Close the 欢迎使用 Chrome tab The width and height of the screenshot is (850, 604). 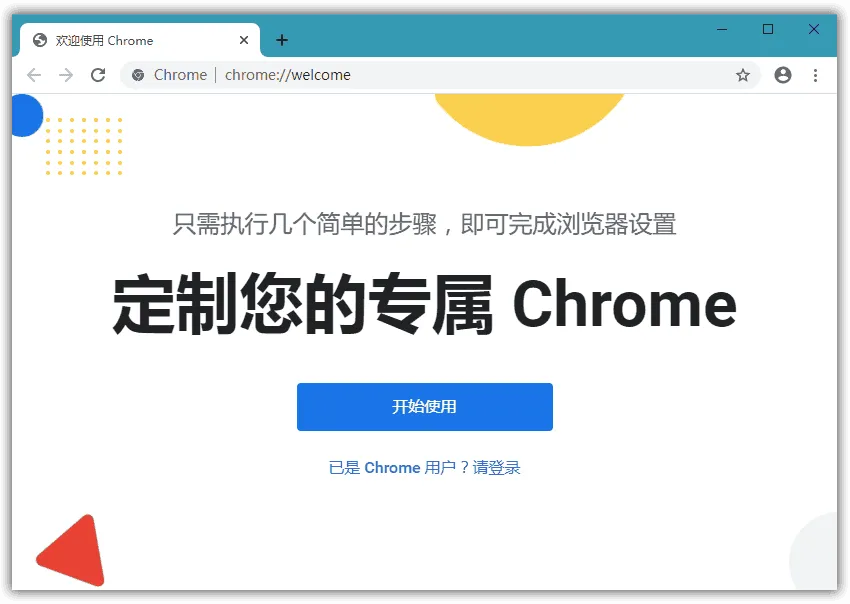point(244,40)
